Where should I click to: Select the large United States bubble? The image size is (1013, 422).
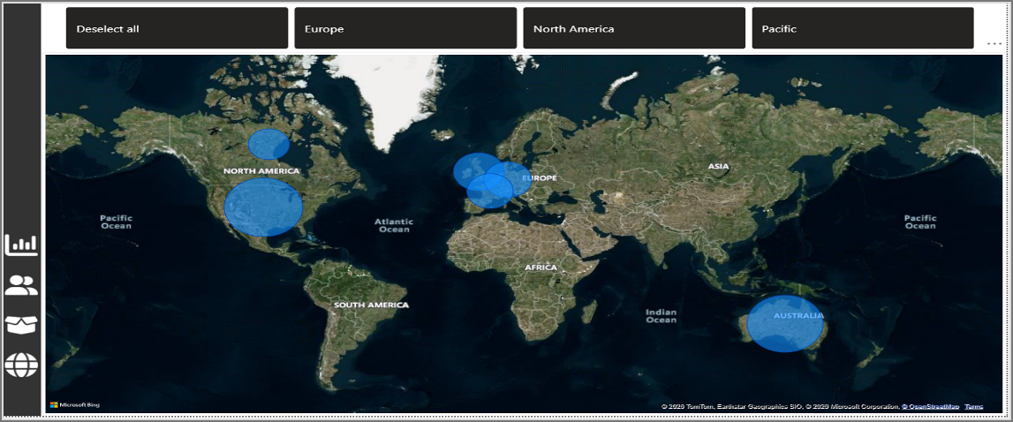(264, 207)
